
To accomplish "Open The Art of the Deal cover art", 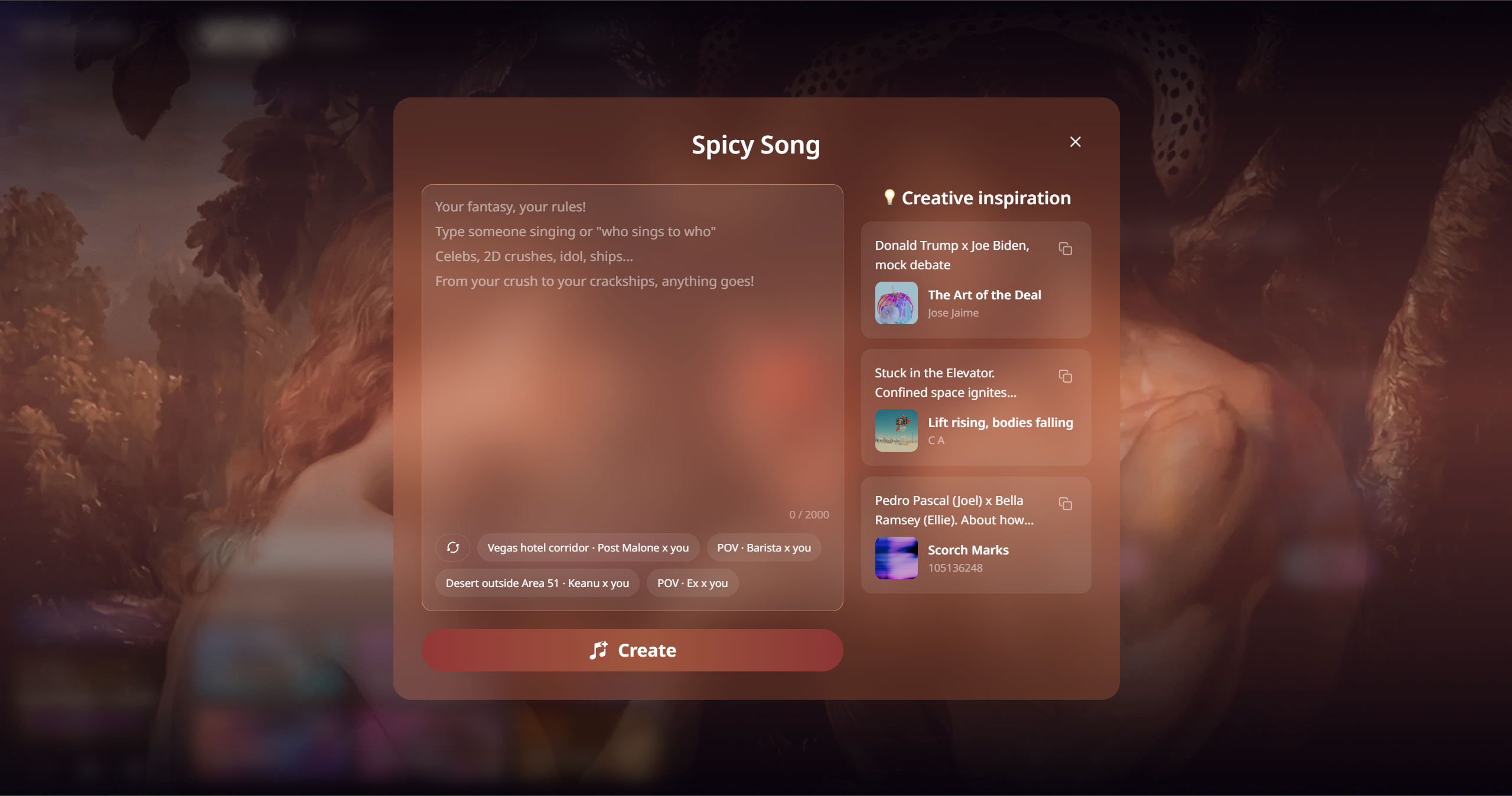I will pos(897,303).
